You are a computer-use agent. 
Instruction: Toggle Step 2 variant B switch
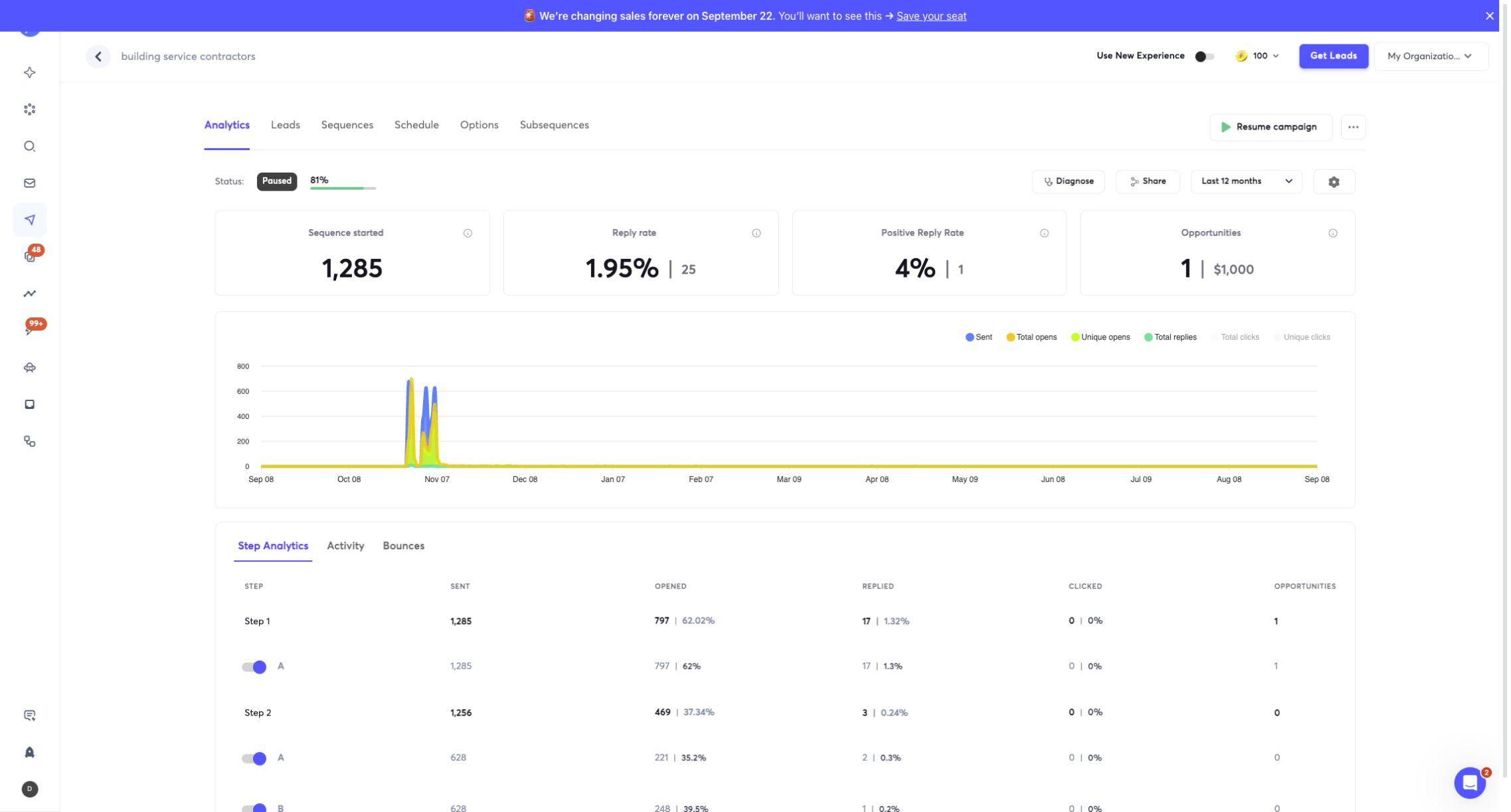pos(254,808)
